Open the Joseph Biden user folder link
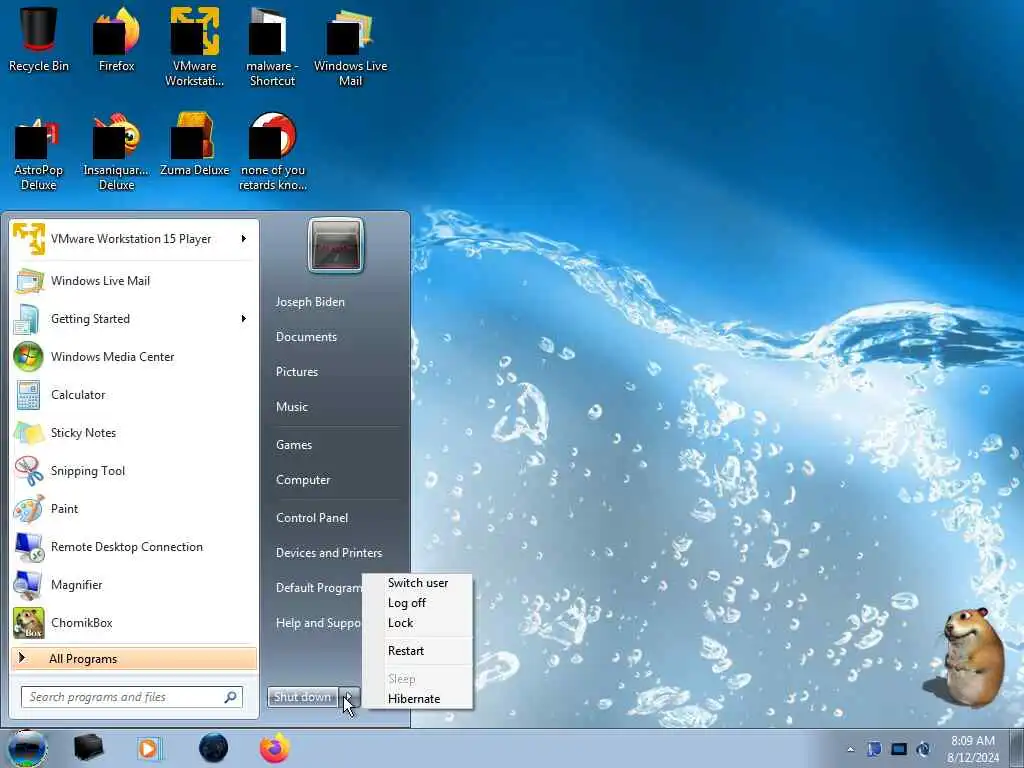Screen dimensions: 1024x768 tap(310, 302)
